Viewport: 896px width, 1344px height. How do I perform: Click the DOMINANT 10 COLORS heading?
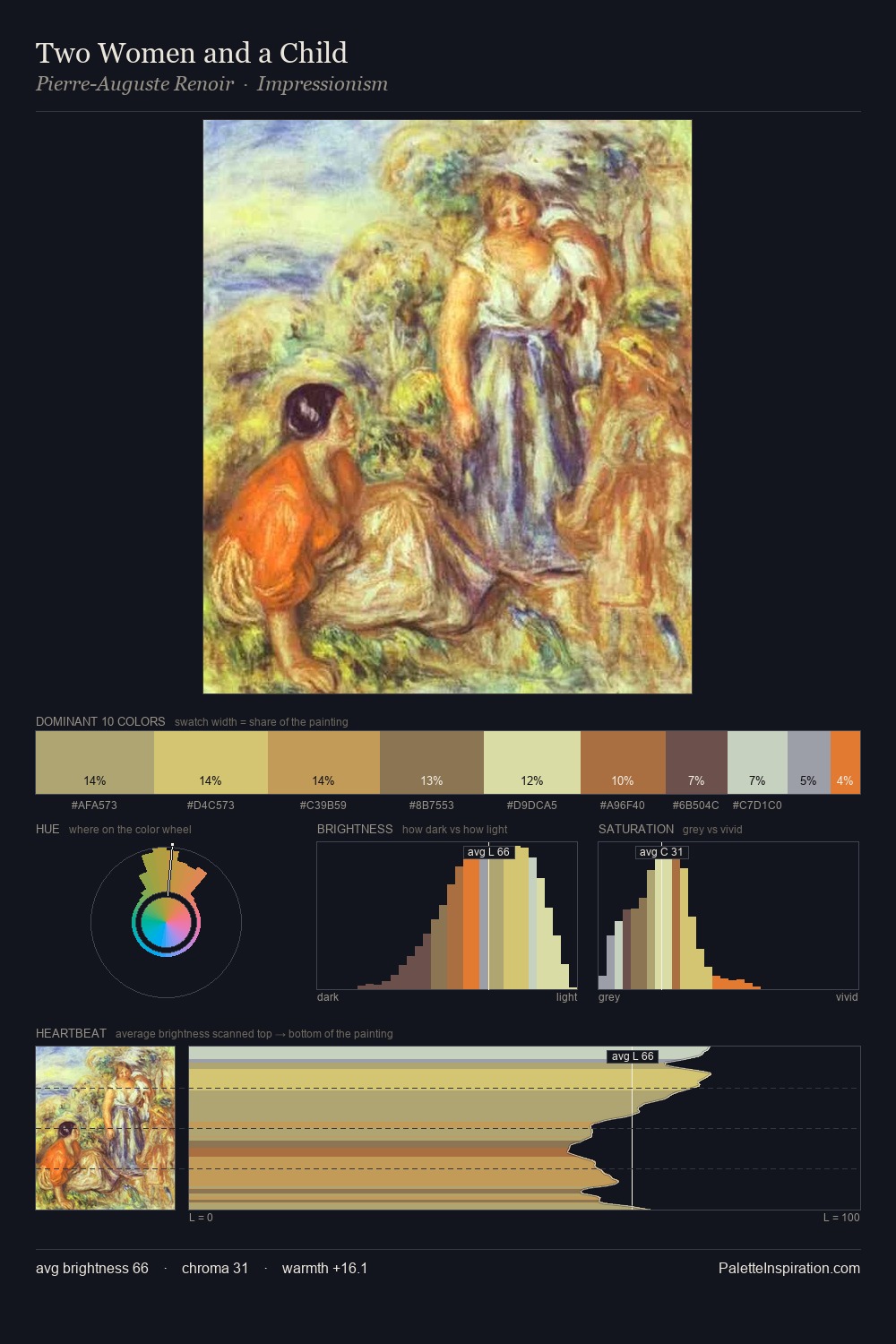pos(100,721)
